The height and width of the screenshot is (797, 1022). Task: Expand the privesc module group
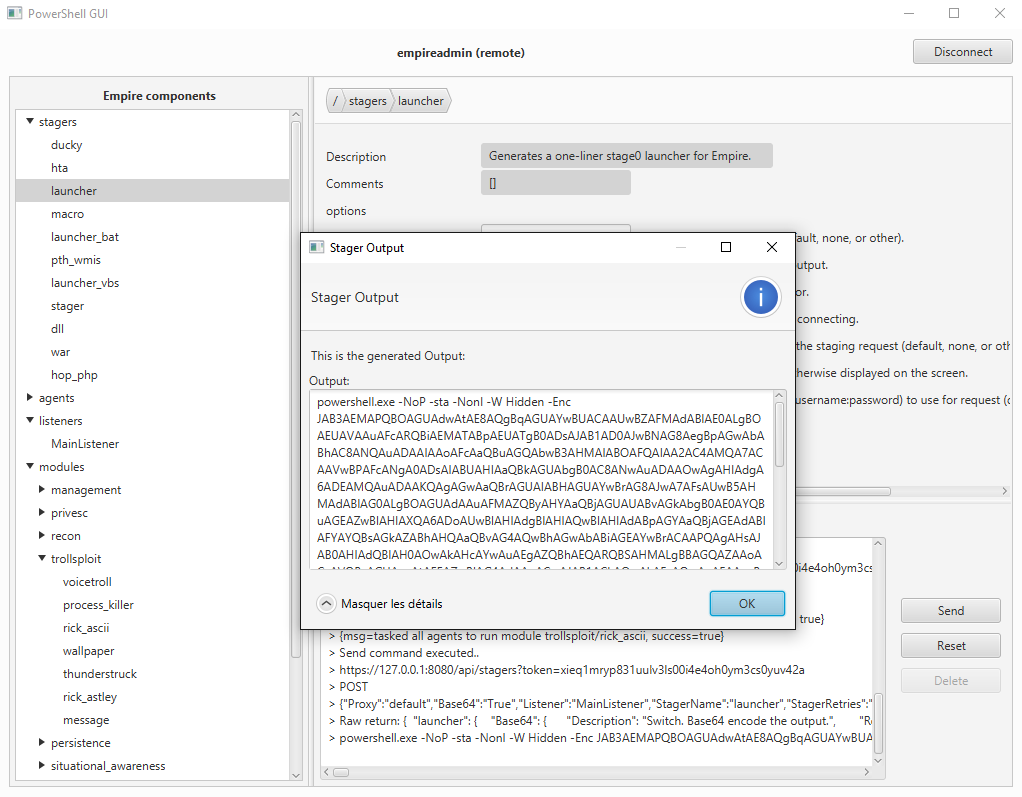click(42, 512)
